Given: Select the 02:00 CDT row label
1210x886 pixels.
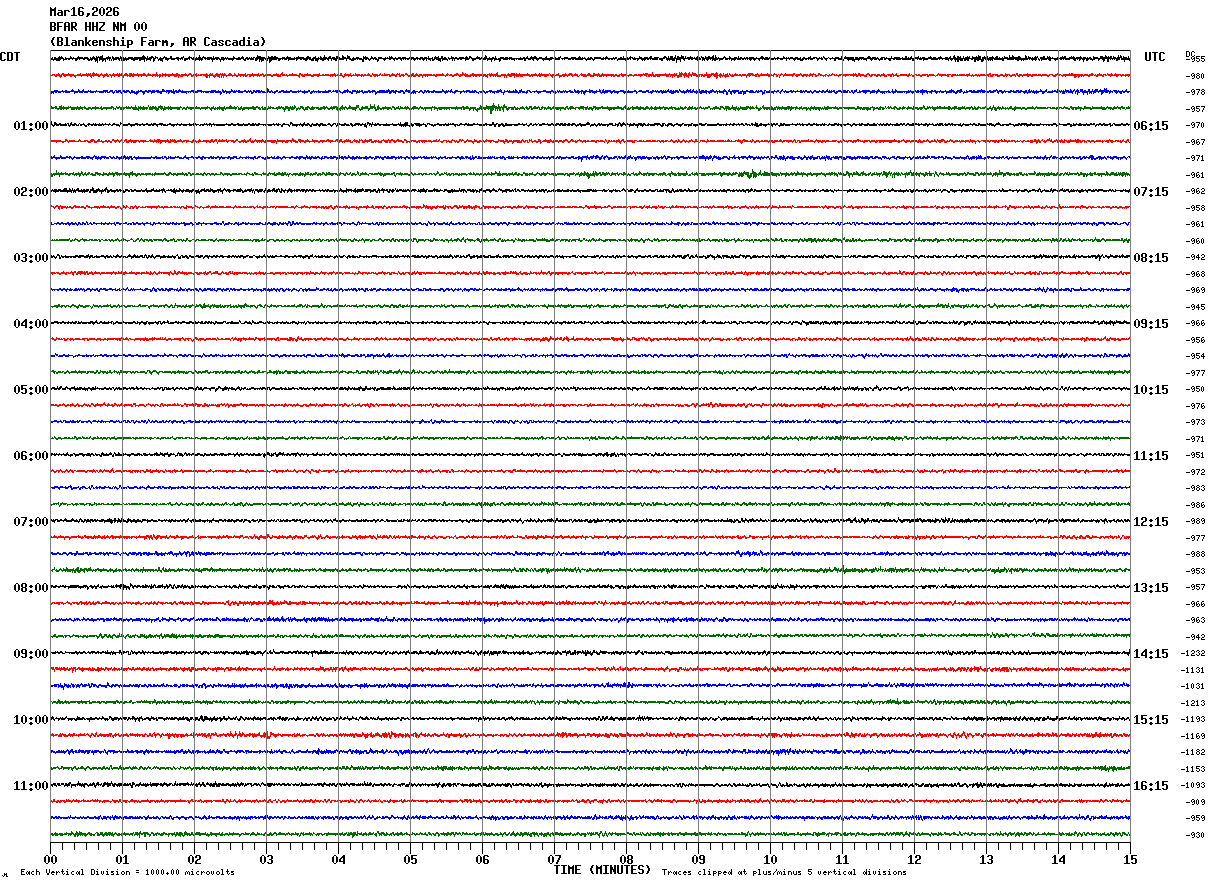Looking at the screenshot, I should tap(31, 192).
